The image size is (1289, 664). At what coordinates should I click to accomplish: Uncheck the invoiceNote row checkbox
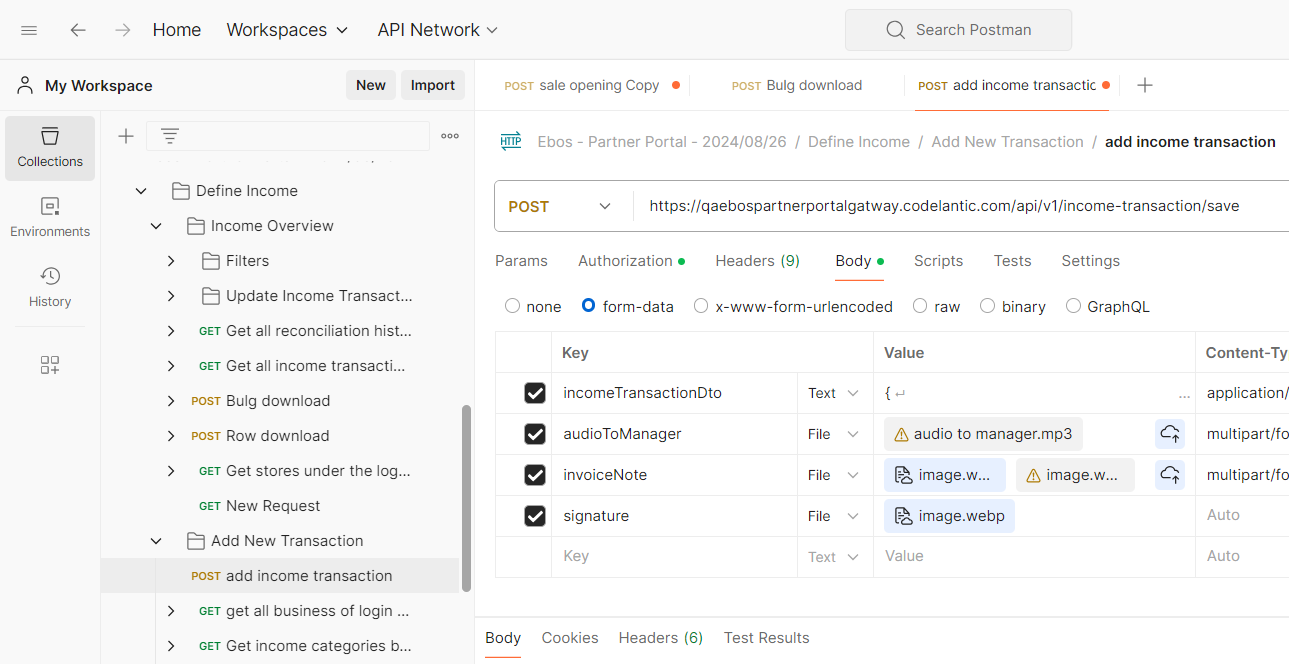pos(535,475)
